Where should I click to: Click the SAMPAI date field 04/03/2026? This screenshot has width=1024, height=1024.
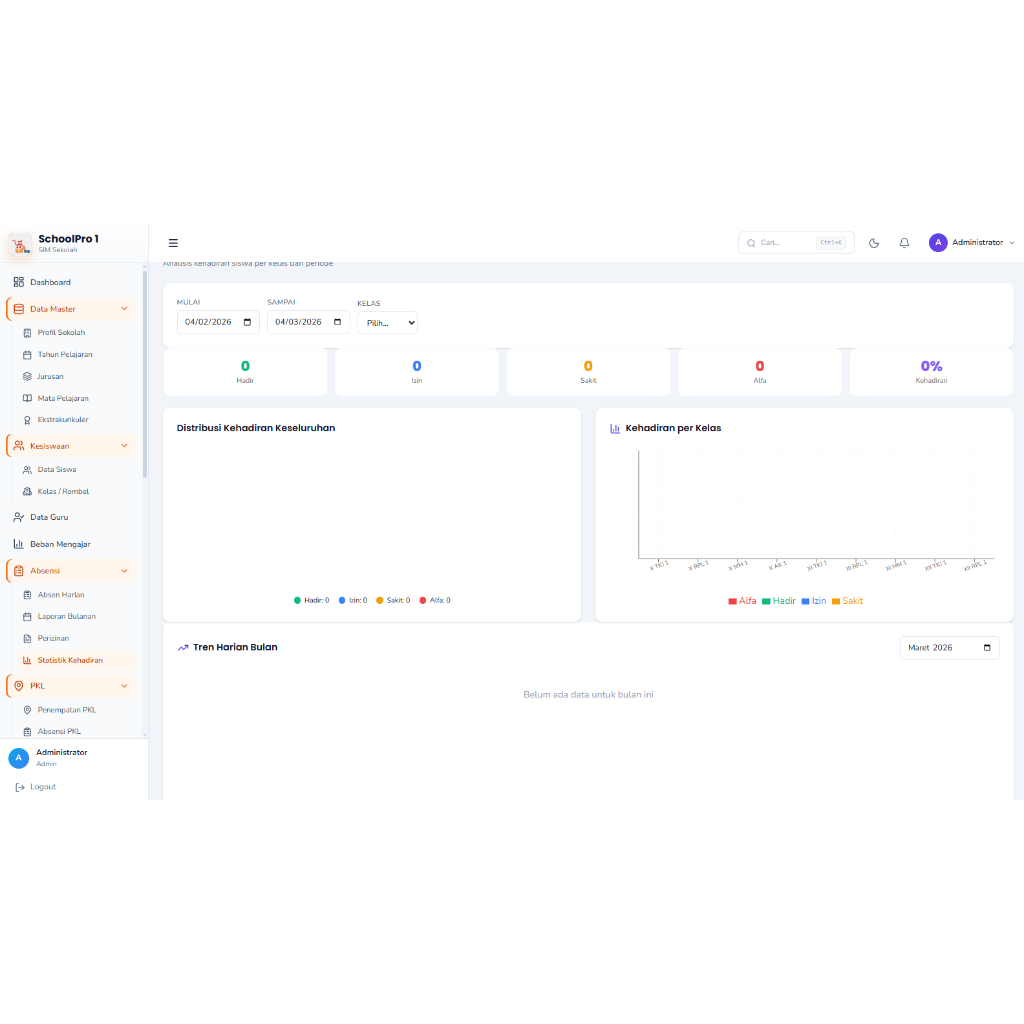click(x=308, y=322)
